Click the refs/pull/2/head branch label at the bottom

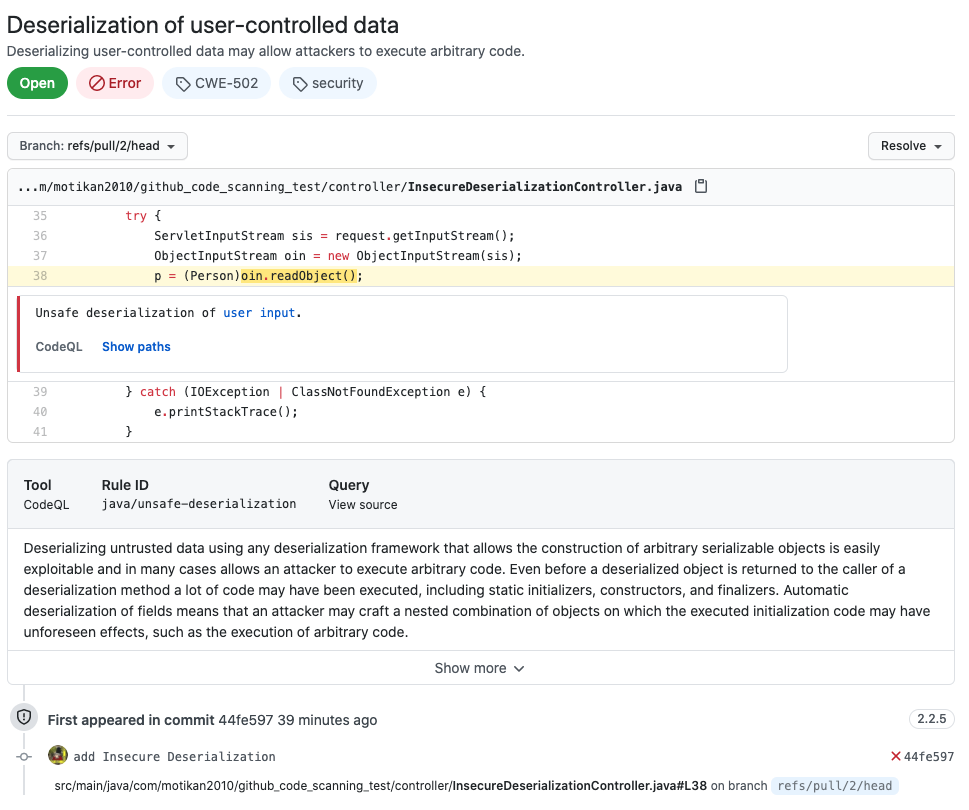pos(834,786)
